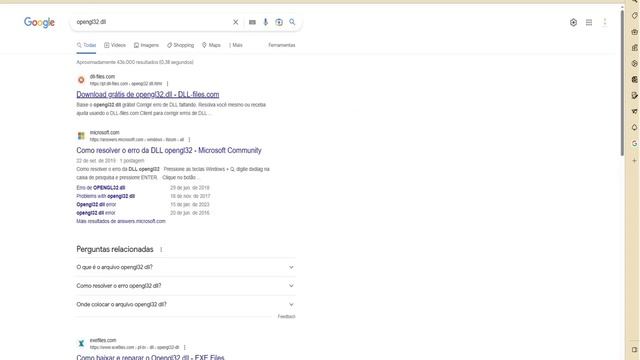The height and width of the screenshot is (360, 640).
Task: Click the page vertical scrollbar thumb
Action: (622, 82)
